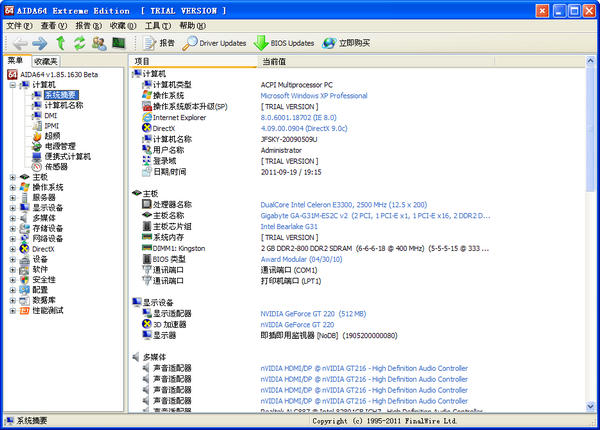Expand the 主板 tree node
Viewport: 600px width, 430px height.
click(x=13, y=178)
